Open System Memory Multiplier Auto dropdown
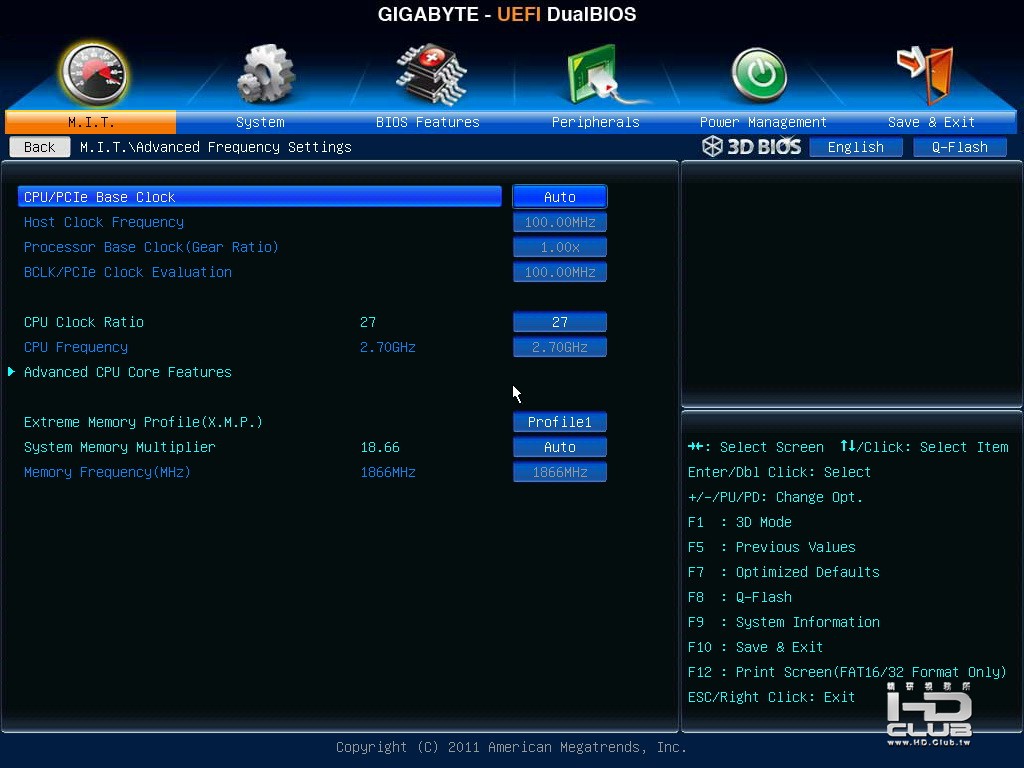The width and height of the screenshot is (1024, 768). tap(560, 447)
